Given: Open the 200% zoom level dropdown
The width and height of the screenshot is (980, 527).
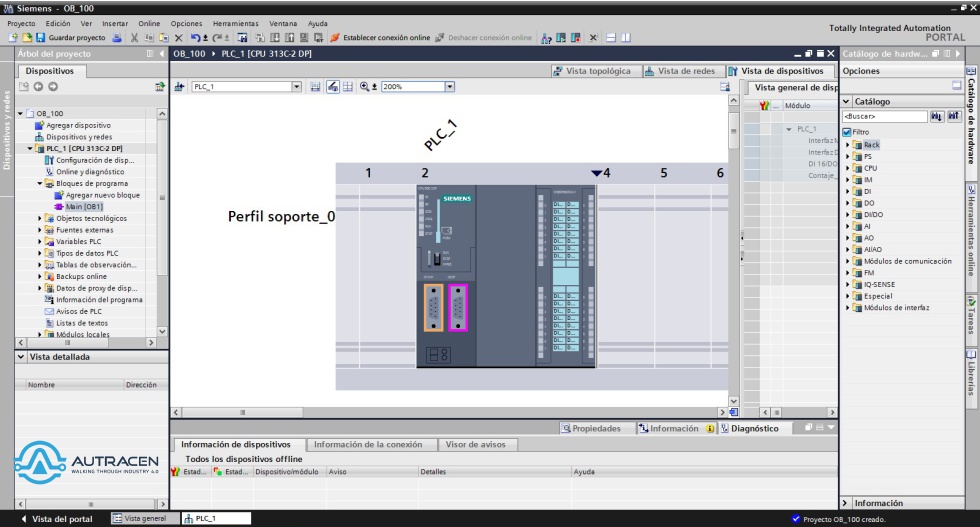Looking at the screenshot, I should click(449, 86).
